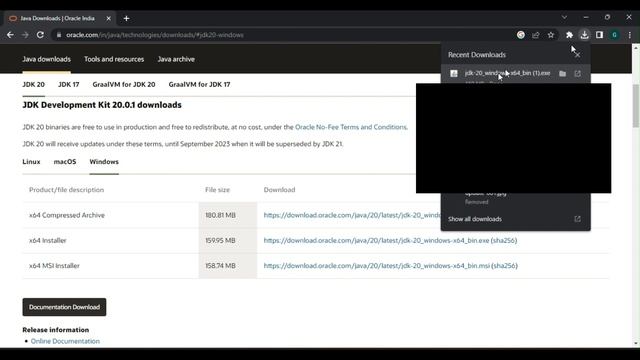Download the x64 Compressed Archive link
The width and height of the screenshot is (640, 360).
click(x=352, y=215)
